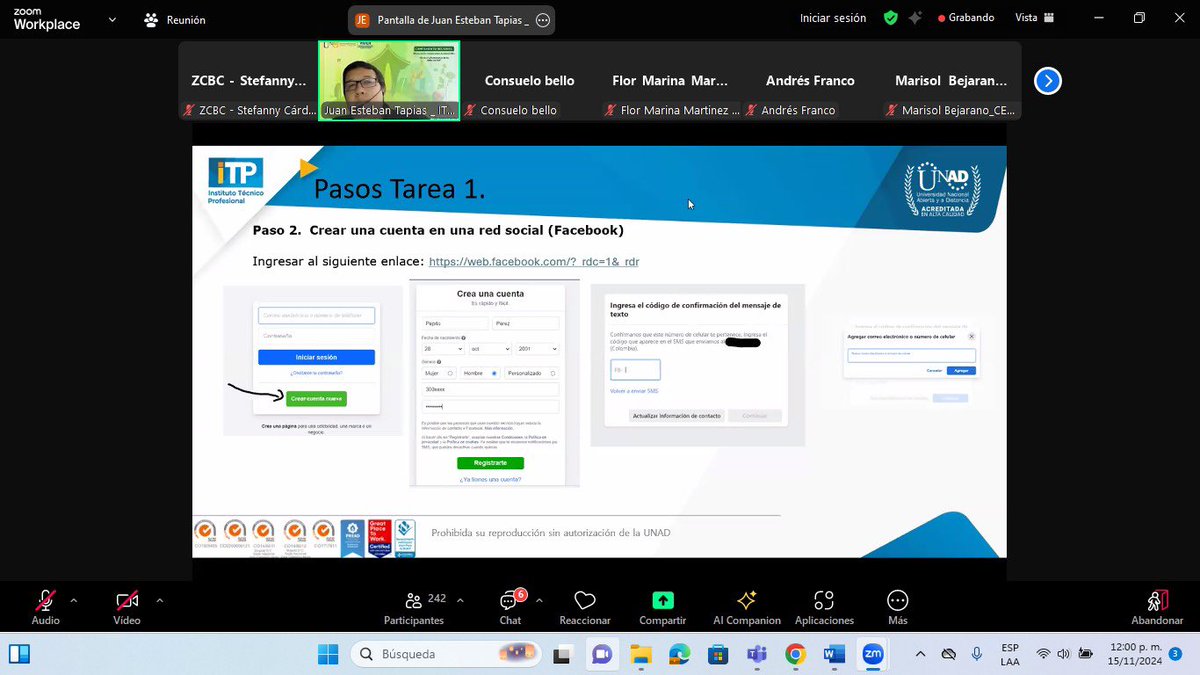
Task: Select Consuelo bello participant tile
Action: click(x=529, y=81)
